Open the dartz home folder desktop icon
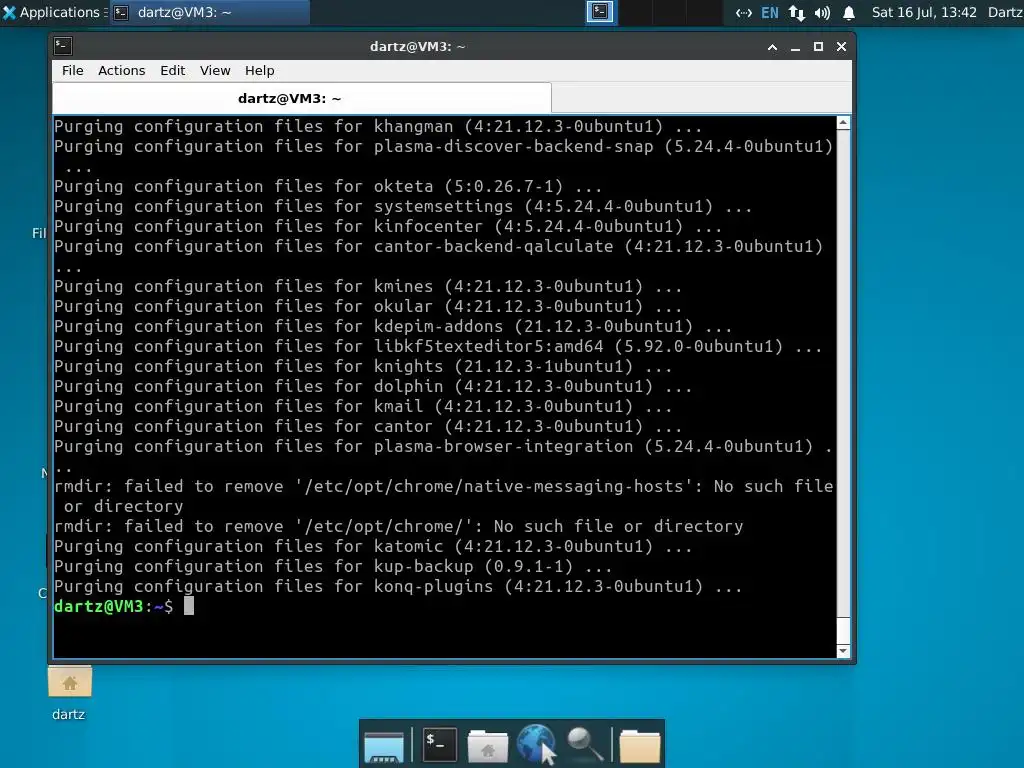Screen dimensions: 1024x768 pos(69,693)
